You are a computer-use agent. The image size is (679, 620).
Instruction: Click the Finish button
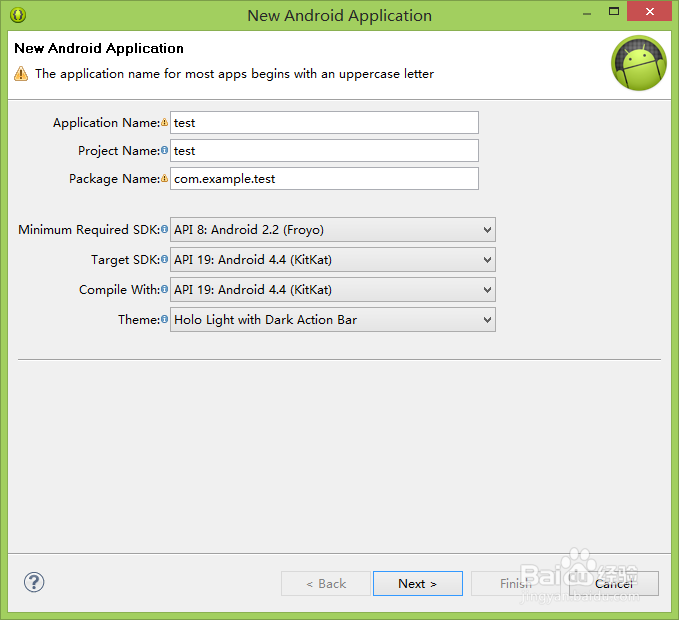[516, 584]
